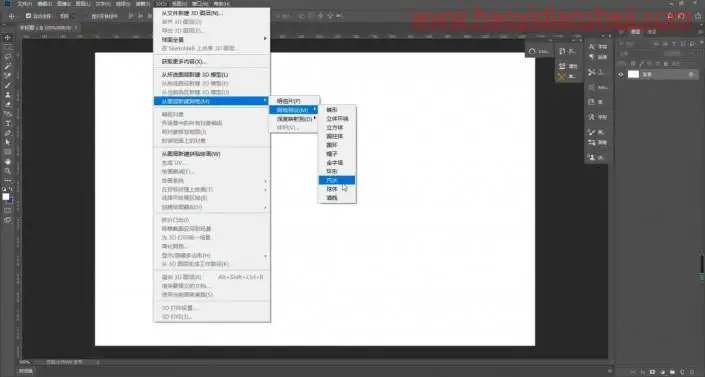Click the background color swatch
Image resolution: width=705 pixels, height=377 pixels.
point(10,201)
